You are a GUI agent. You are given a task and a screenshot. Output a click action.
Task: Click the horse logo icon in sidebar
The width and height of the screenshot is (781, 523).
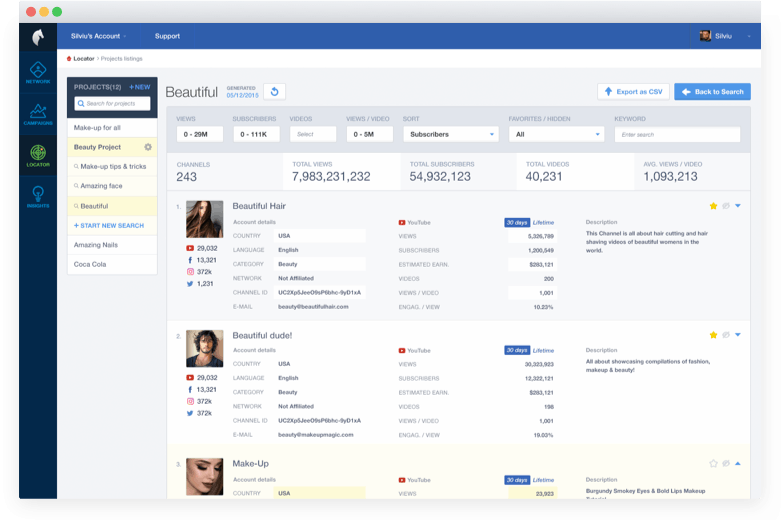pos(38,37)
